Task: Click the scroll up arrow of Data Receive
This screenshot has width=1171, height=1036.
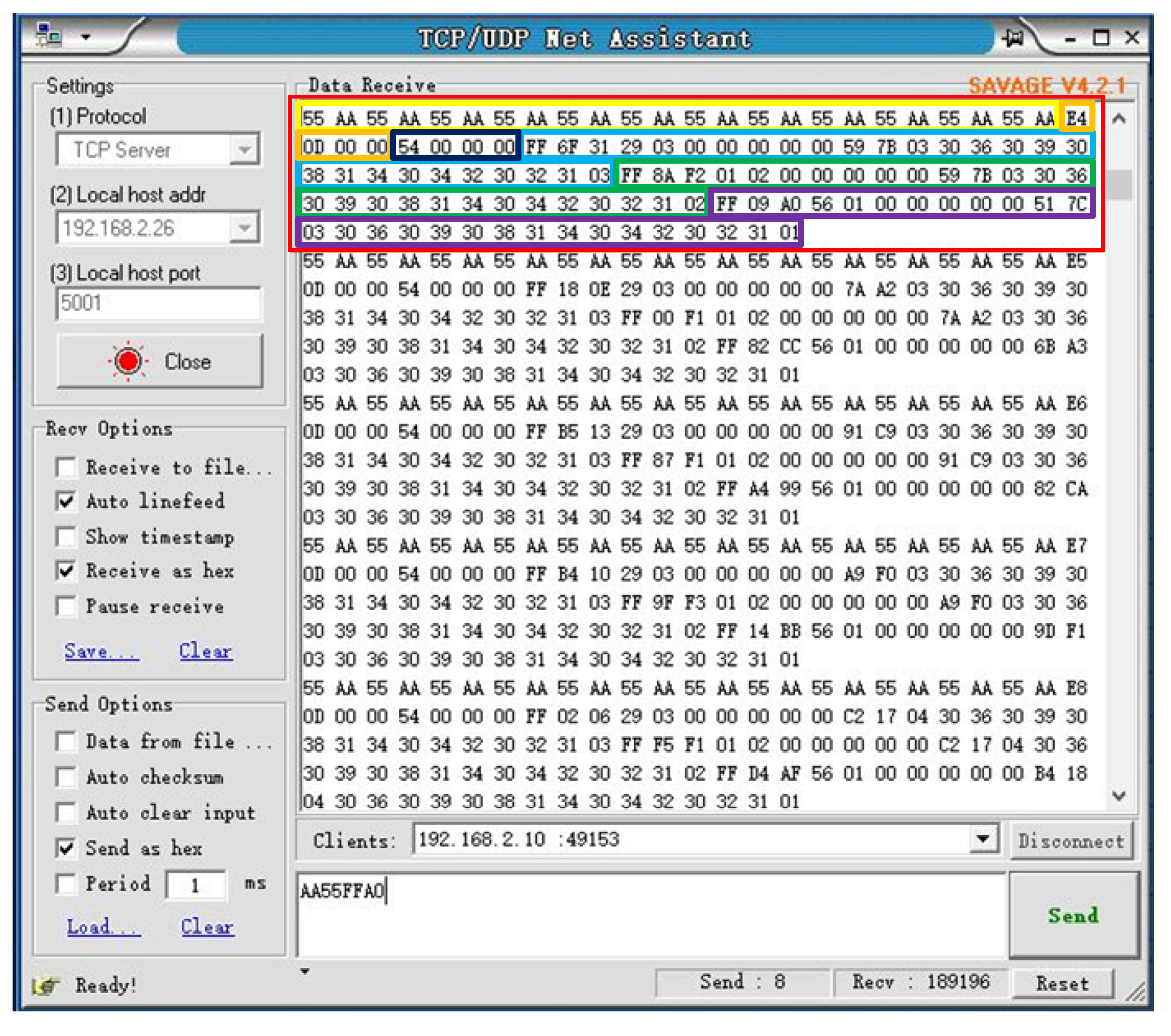Action: point(1120,119)
